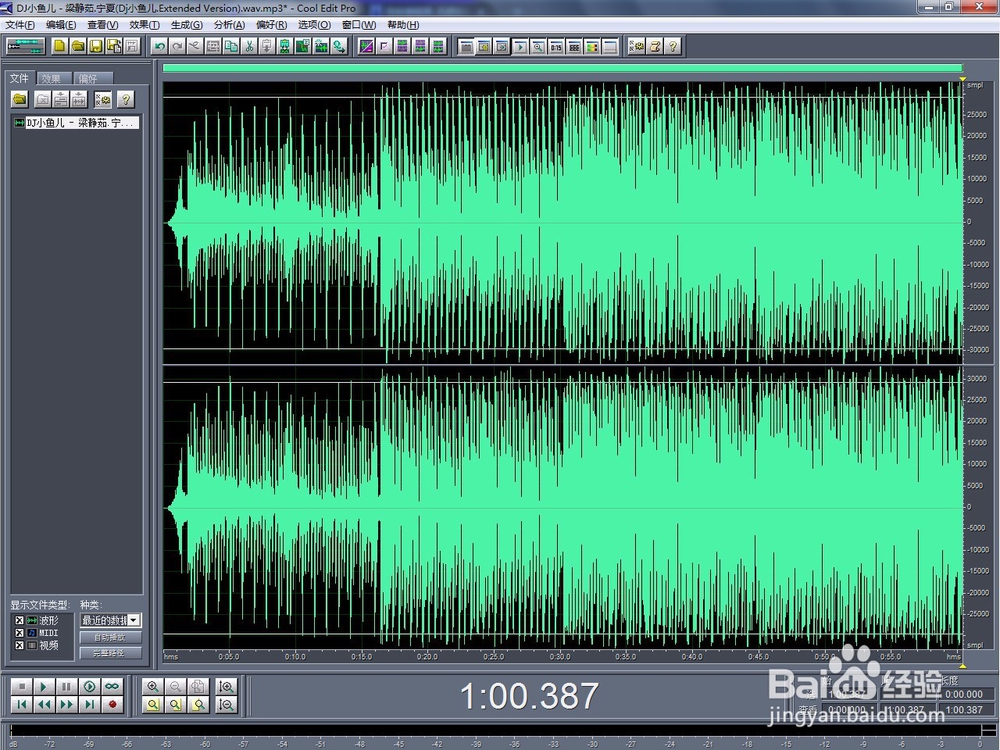Open the 分析(A) menu
1000x750 pixels.
pos(229,25)
